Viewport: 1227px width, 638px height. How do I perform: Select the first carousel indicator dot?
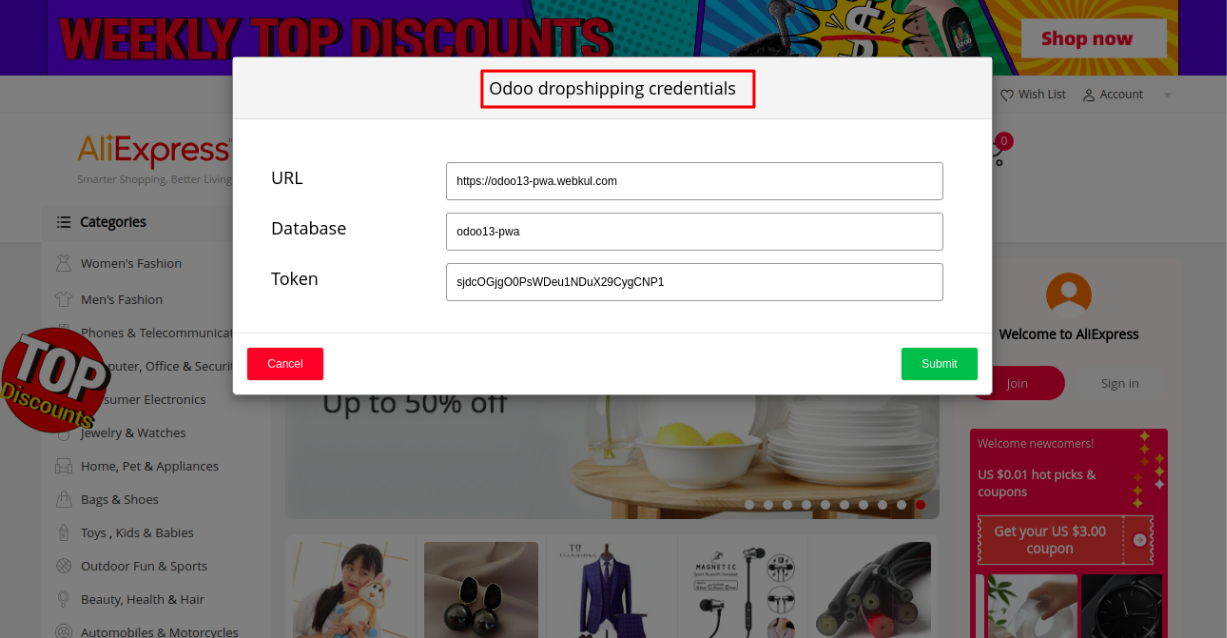click(749, 505)
